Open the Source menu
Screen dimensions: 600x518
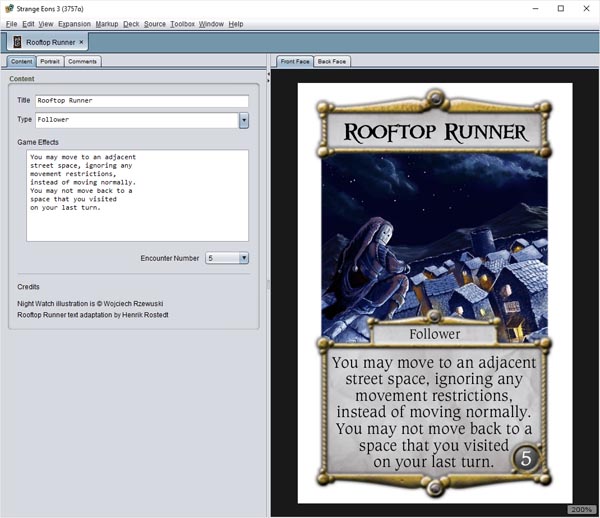coord(155,24)
